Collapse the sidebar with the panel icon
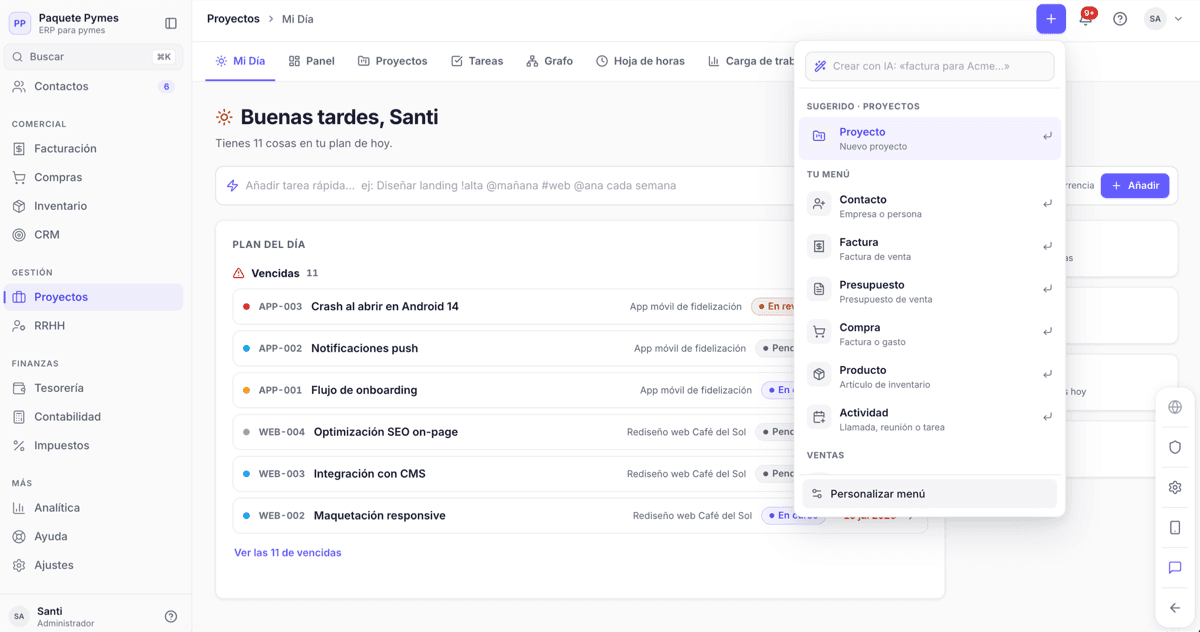Screen dimensions: 1200x632 coord(171,23)
